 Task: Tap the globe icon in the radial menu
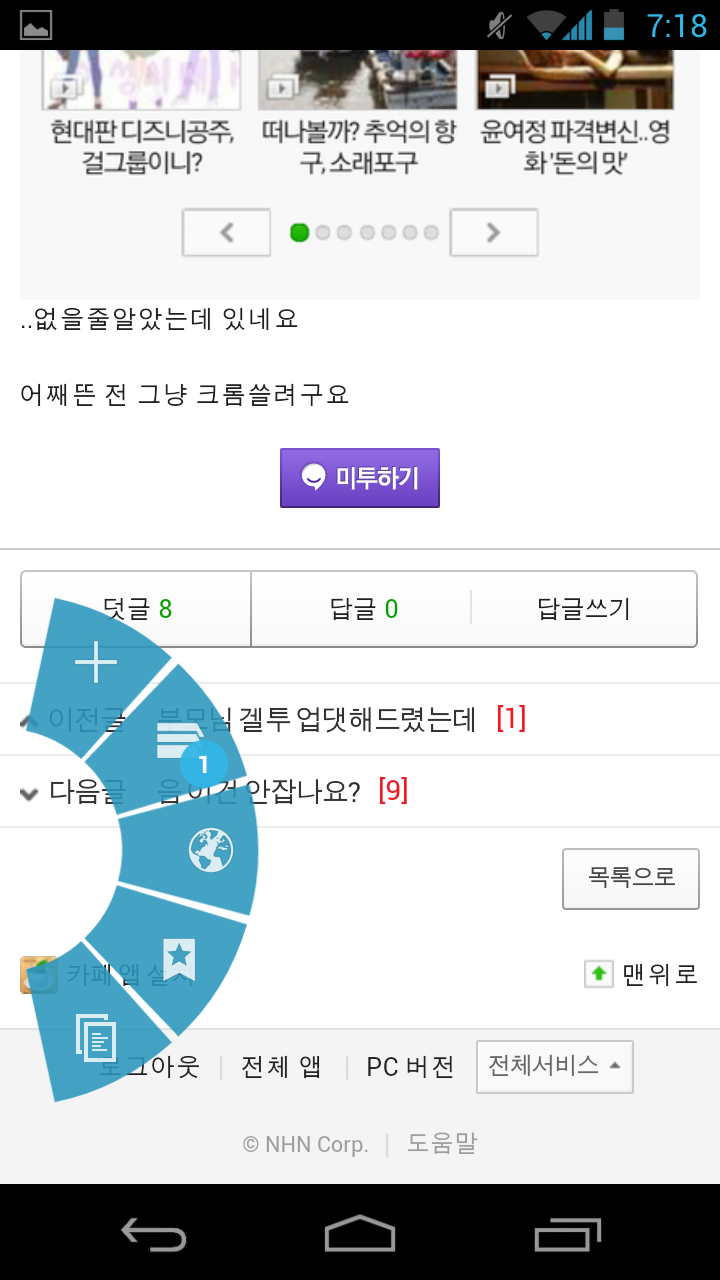point(210,851)
